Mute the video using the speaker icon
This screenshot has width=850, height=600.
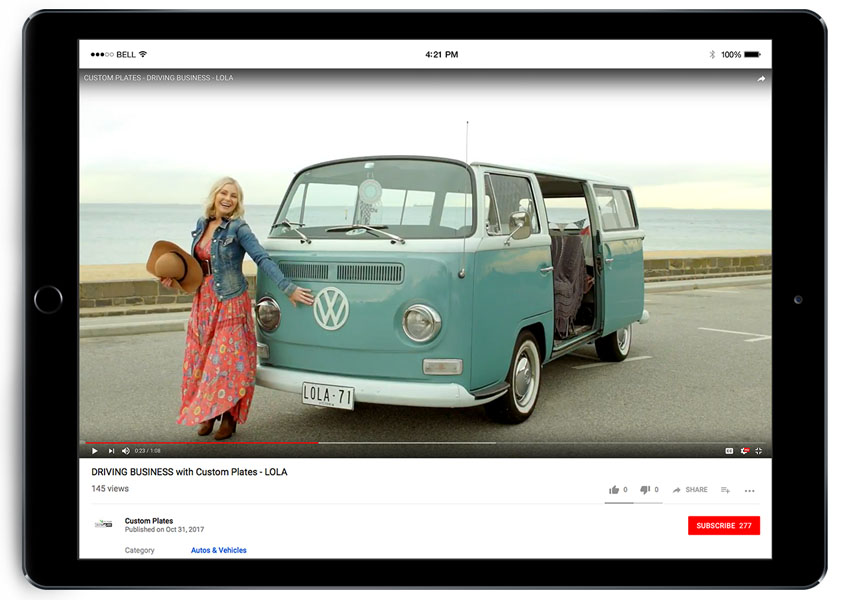(x=126, y=451)
